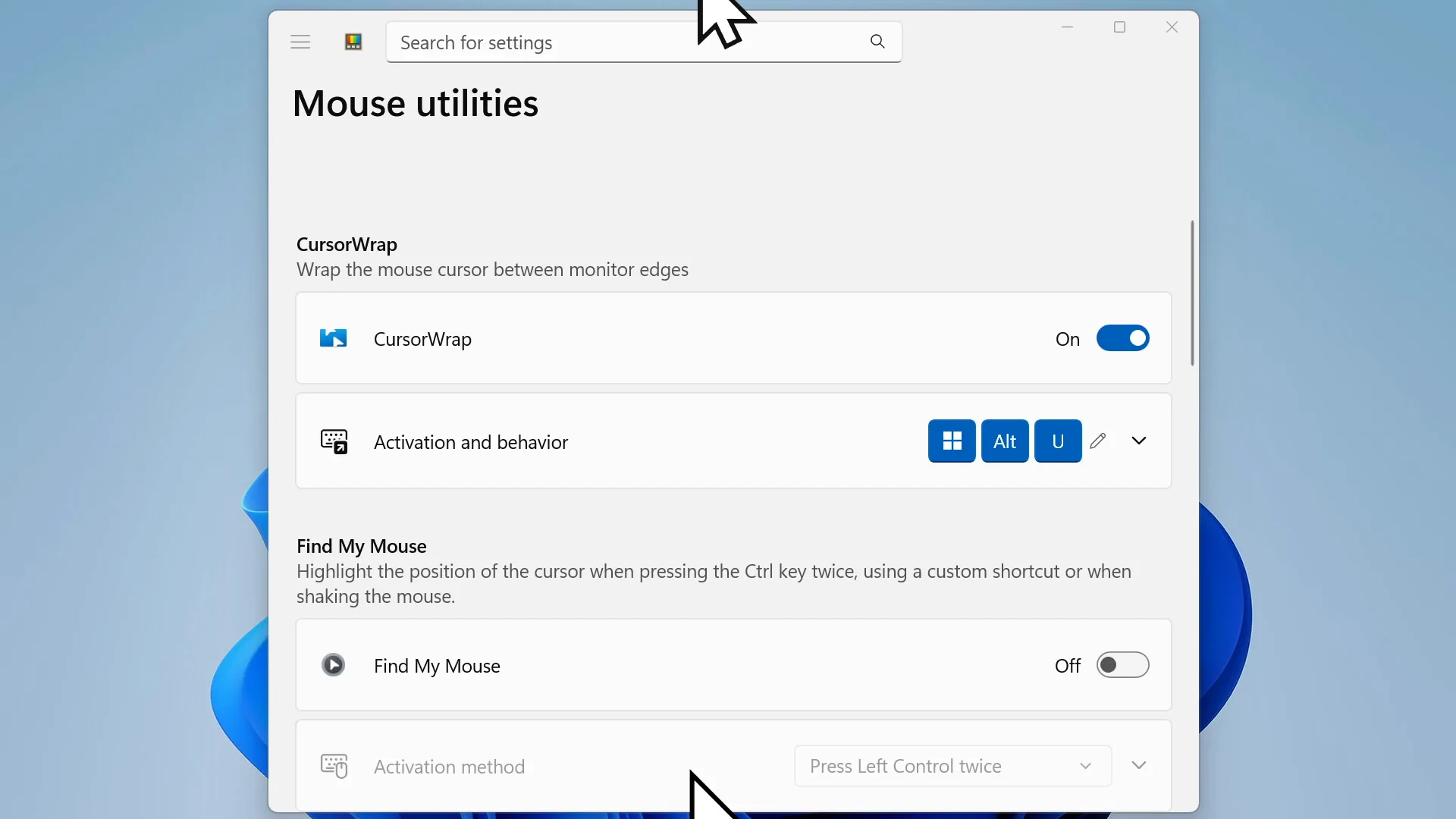Click the Highlight the position description text
Image resolution: width=1456 pixels, height=819 pixels.
[714, 583]
